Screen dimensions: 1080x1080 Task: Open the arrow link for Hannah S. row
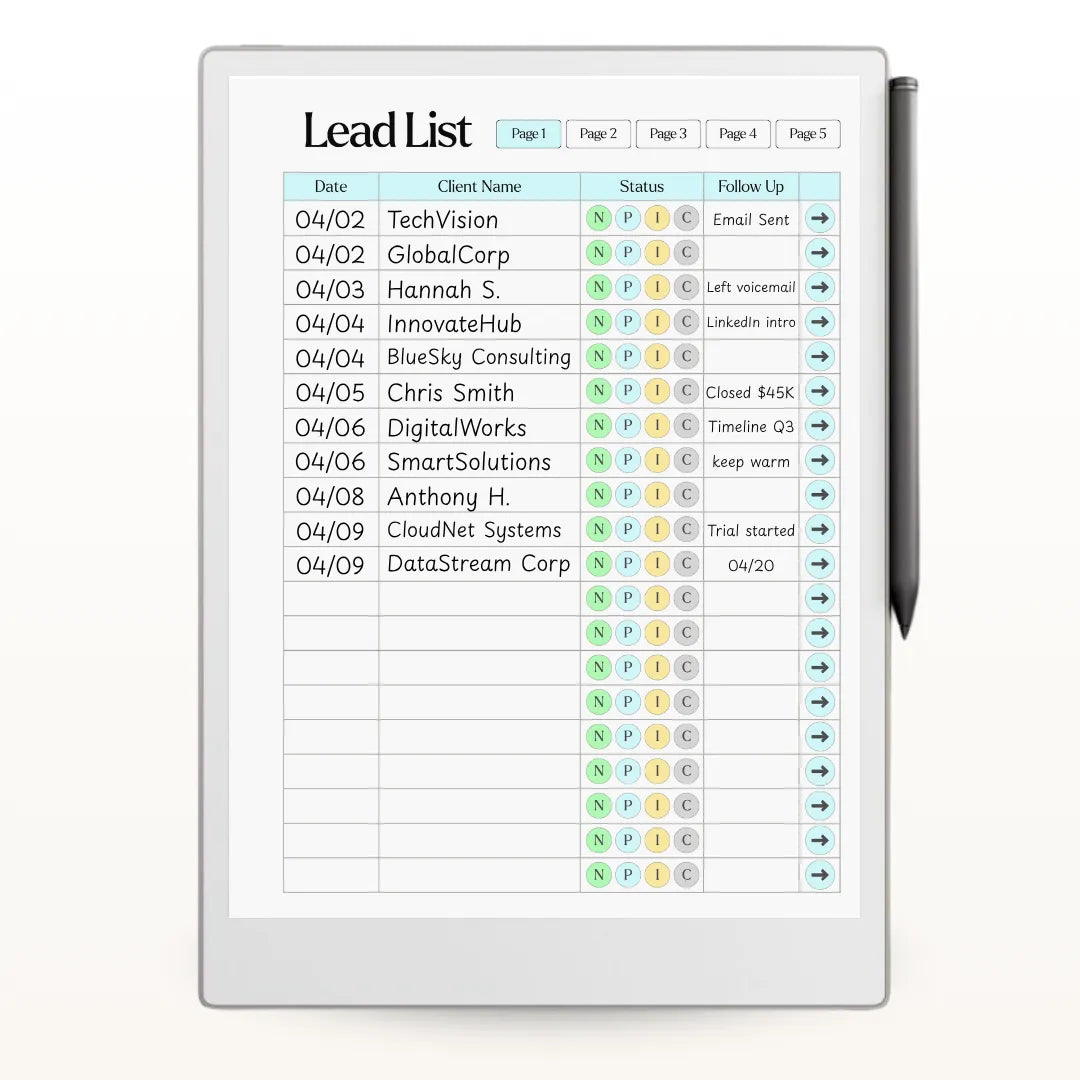click(820, 287)
